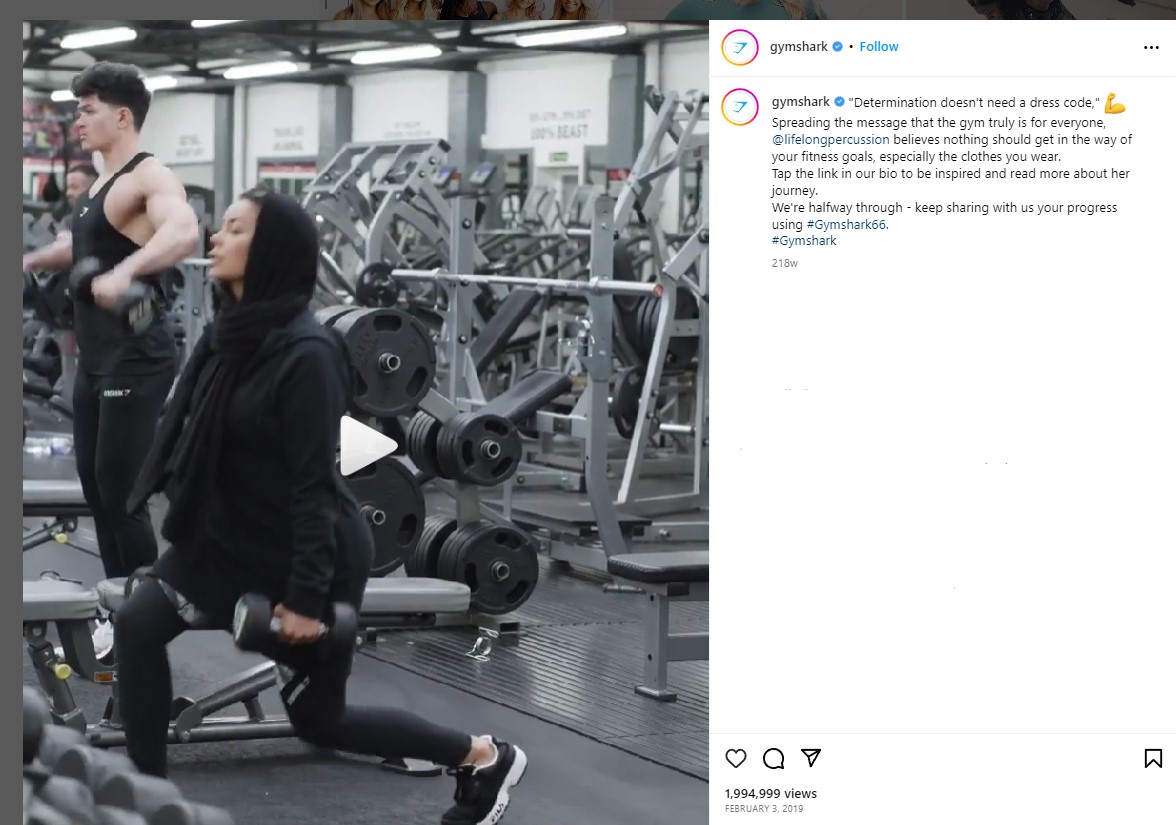This screenshot has width=1176, height=825.
Task: Open the #Gymshark66 hashtag
Action: (x=846, y=224)
